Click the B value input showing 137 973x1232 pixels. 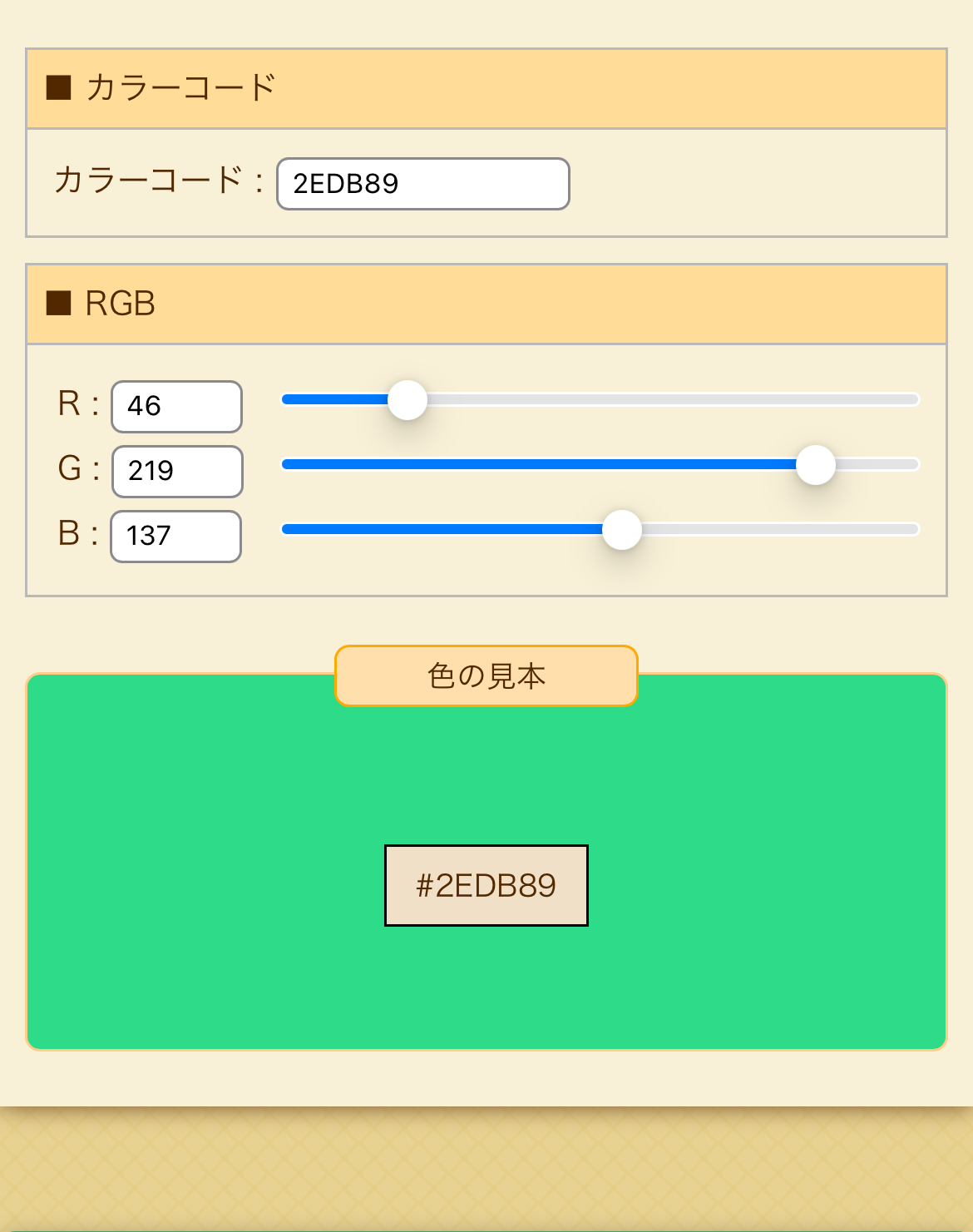[x=175, y=537]
